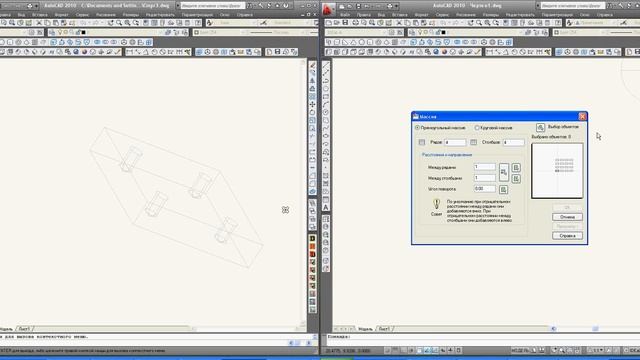Viewport: 640px width, 360px height.
Task: Click Рядов (rows) input field
Action: click(x=455, y=142)
